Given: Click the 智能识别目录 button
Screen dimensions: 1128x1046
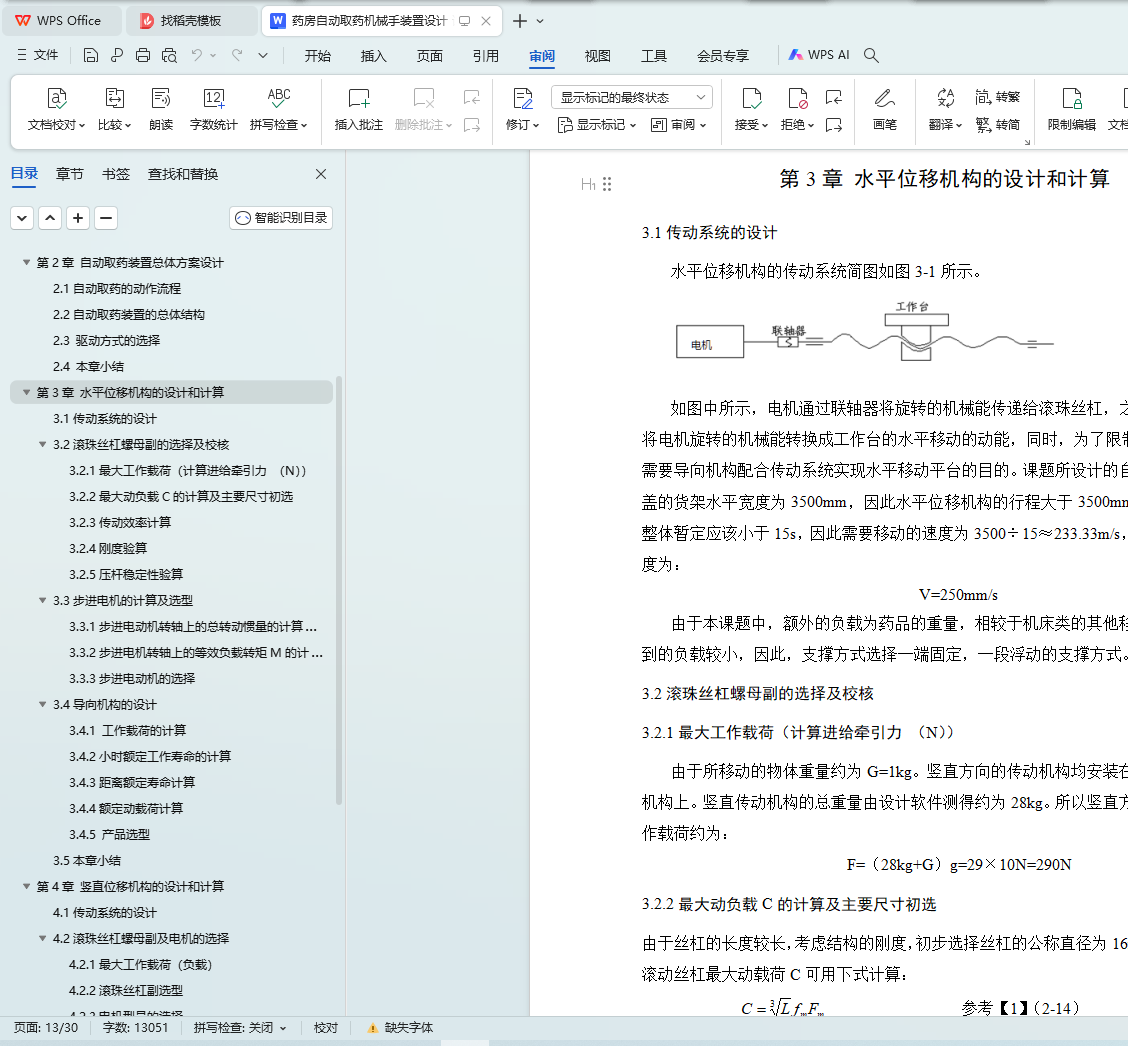Looking at the screenshot, I should coord(281,218).
